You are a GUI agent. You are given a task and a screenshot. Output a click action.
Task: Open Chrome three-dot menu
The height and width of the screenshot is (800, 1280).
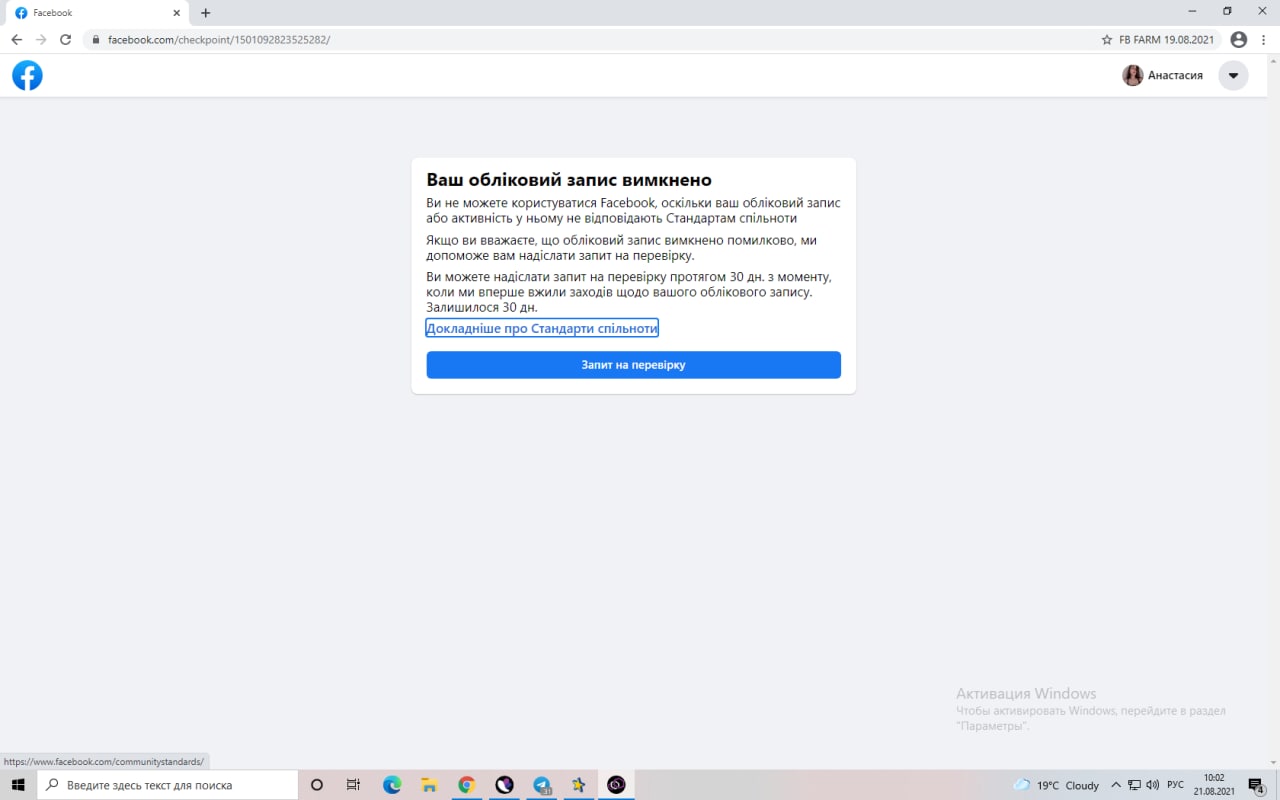(x=1264, y=40)
